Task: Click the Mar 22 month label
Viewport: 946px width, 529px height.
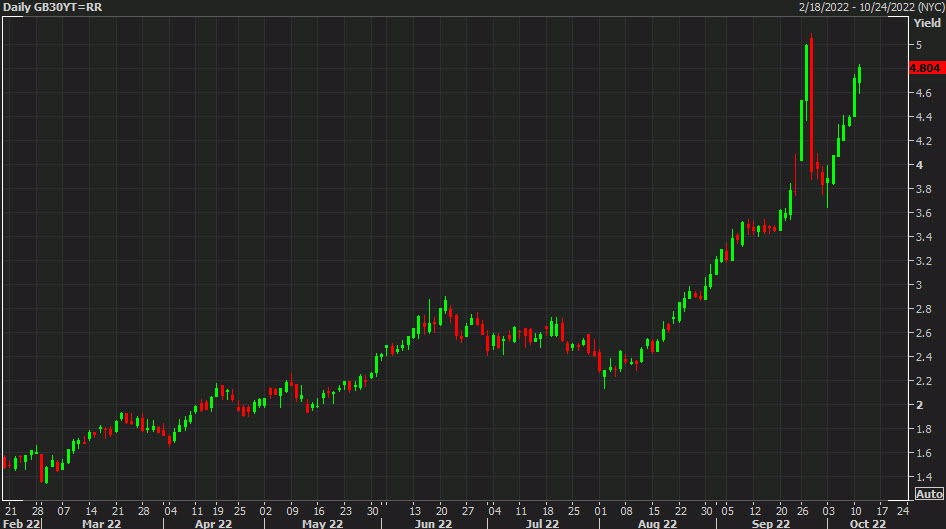Action: click(101, 523)
